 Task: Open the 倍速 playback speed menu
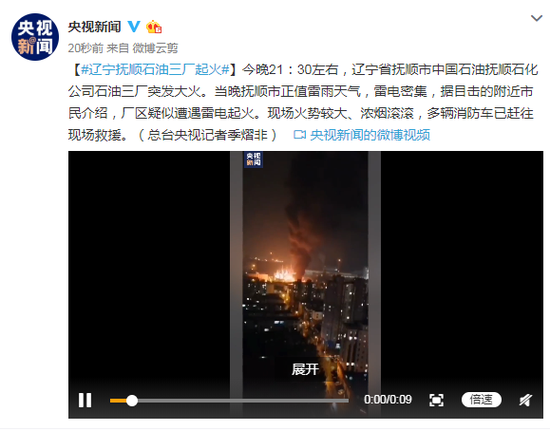[481, 400]
